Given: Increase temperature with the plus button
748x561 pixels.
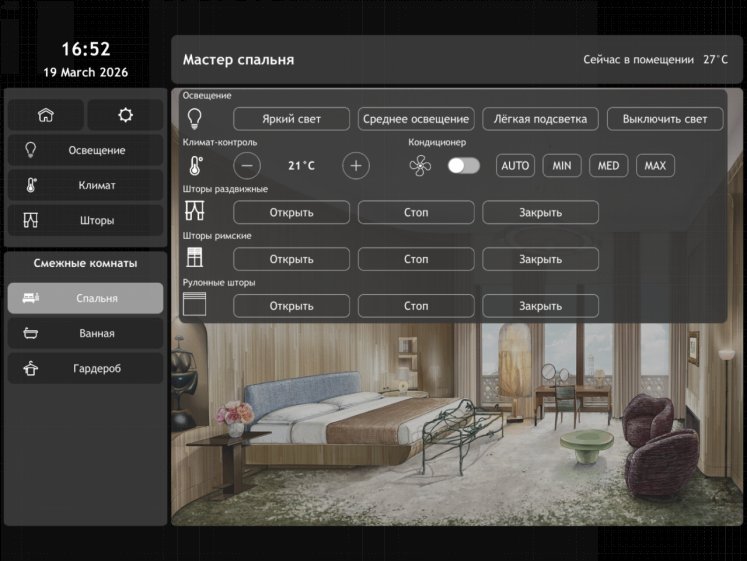Looking at the screenshot, I should (356, 166).
